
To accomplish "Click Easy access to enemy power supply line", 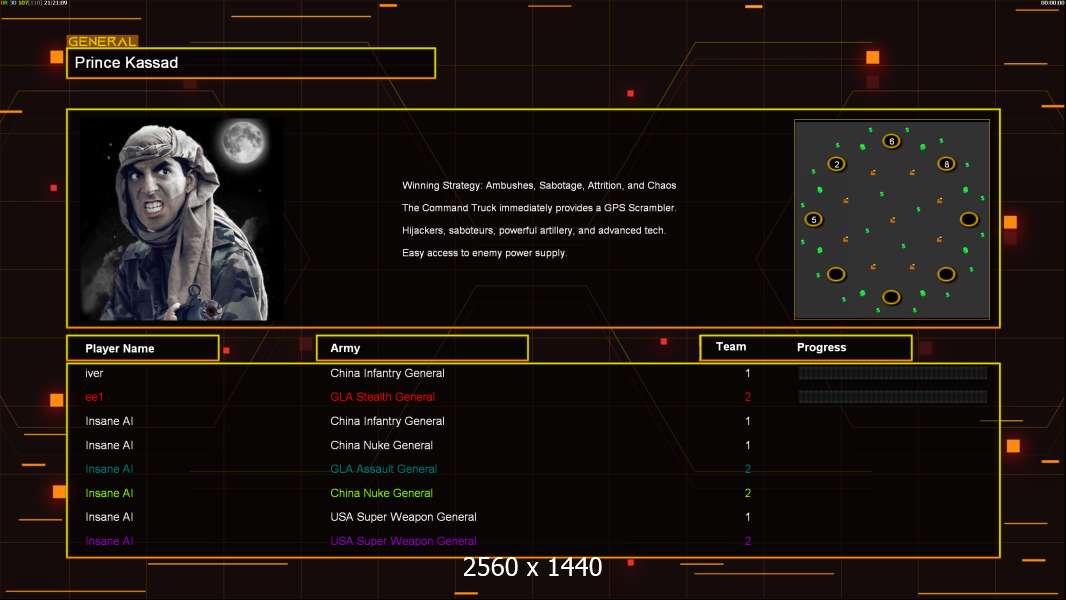I will pos(484,253).
